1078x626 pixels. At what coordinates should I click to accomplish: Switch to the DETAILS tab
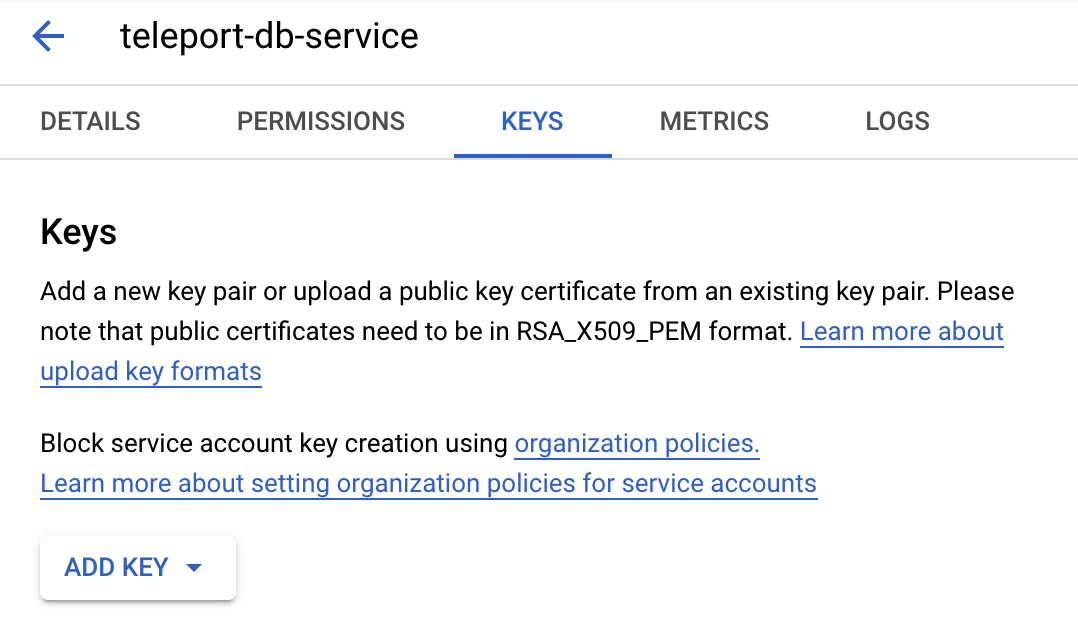pyautogui.click(x=89, y=121)
